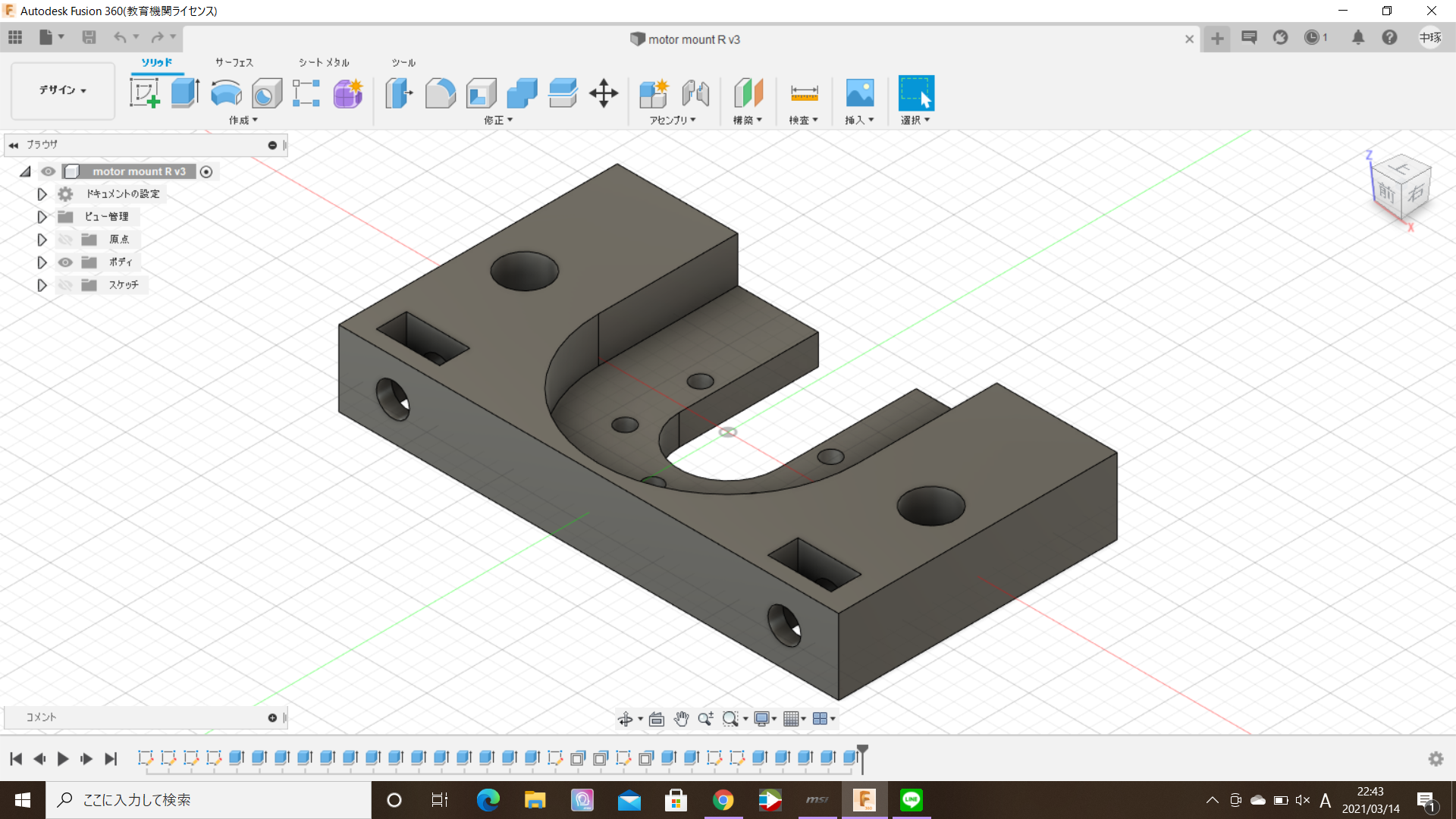The width and height of the screenshot is (1456, 819).
Task: Toggle visibility of the スケッチ folder
Action: [66, 285]
